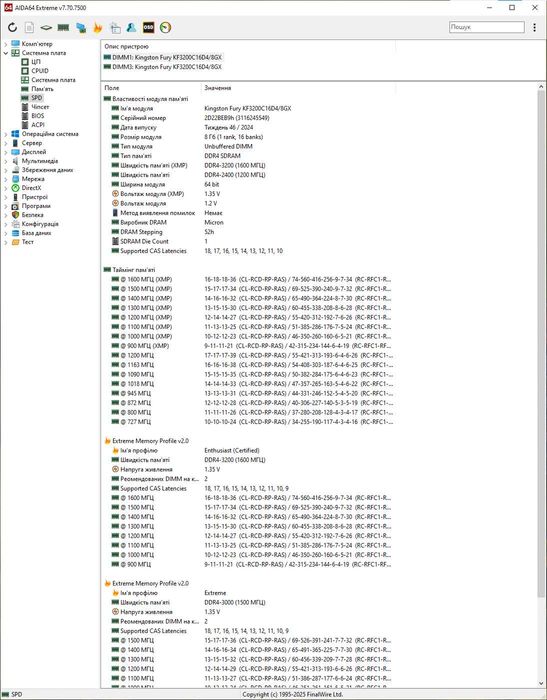Expand the Дисплей tree node
This screenshot has height=700, width=547.
(6, 152)
